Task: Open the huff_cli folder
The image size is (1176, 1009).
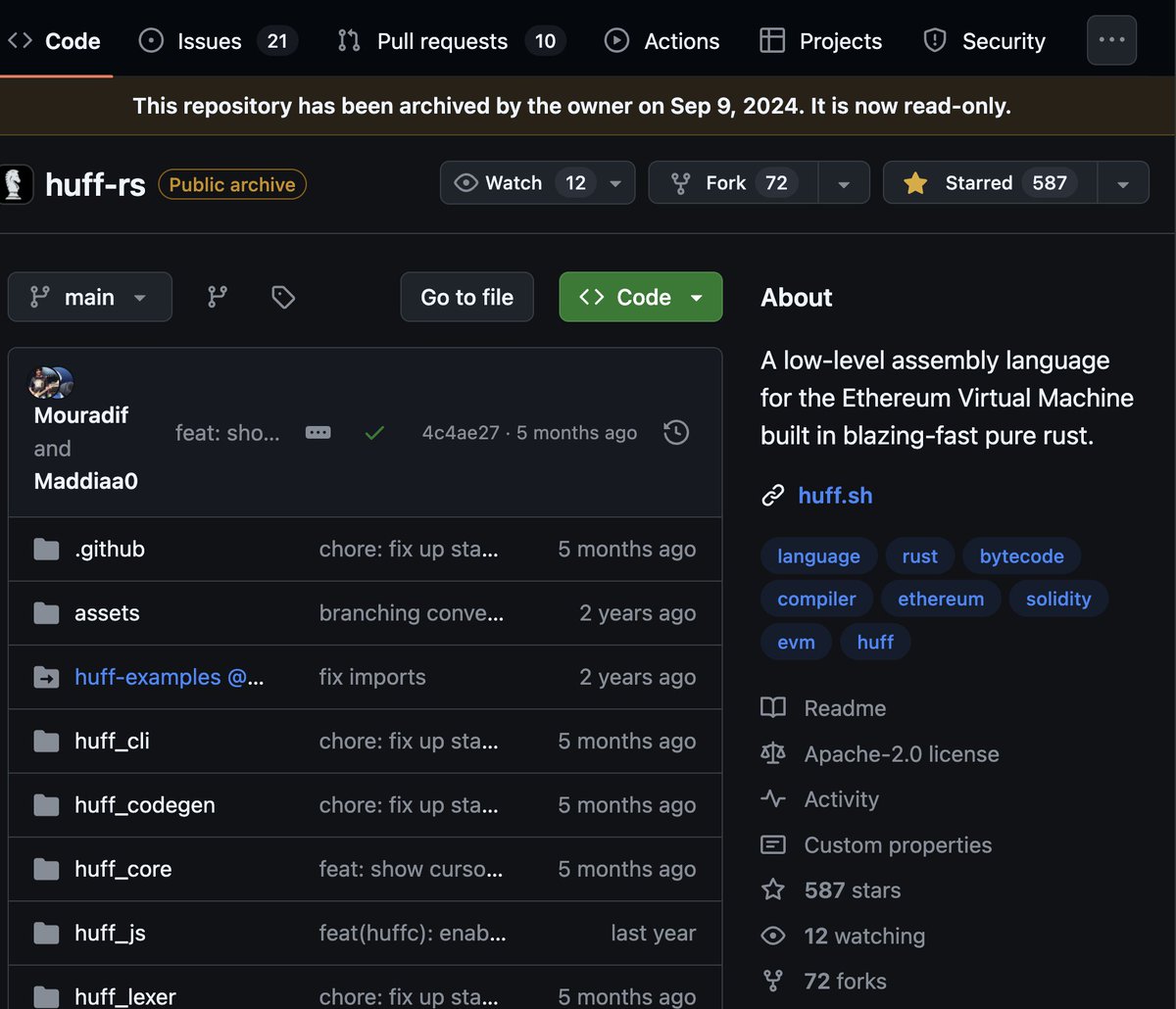Action: 112,742
